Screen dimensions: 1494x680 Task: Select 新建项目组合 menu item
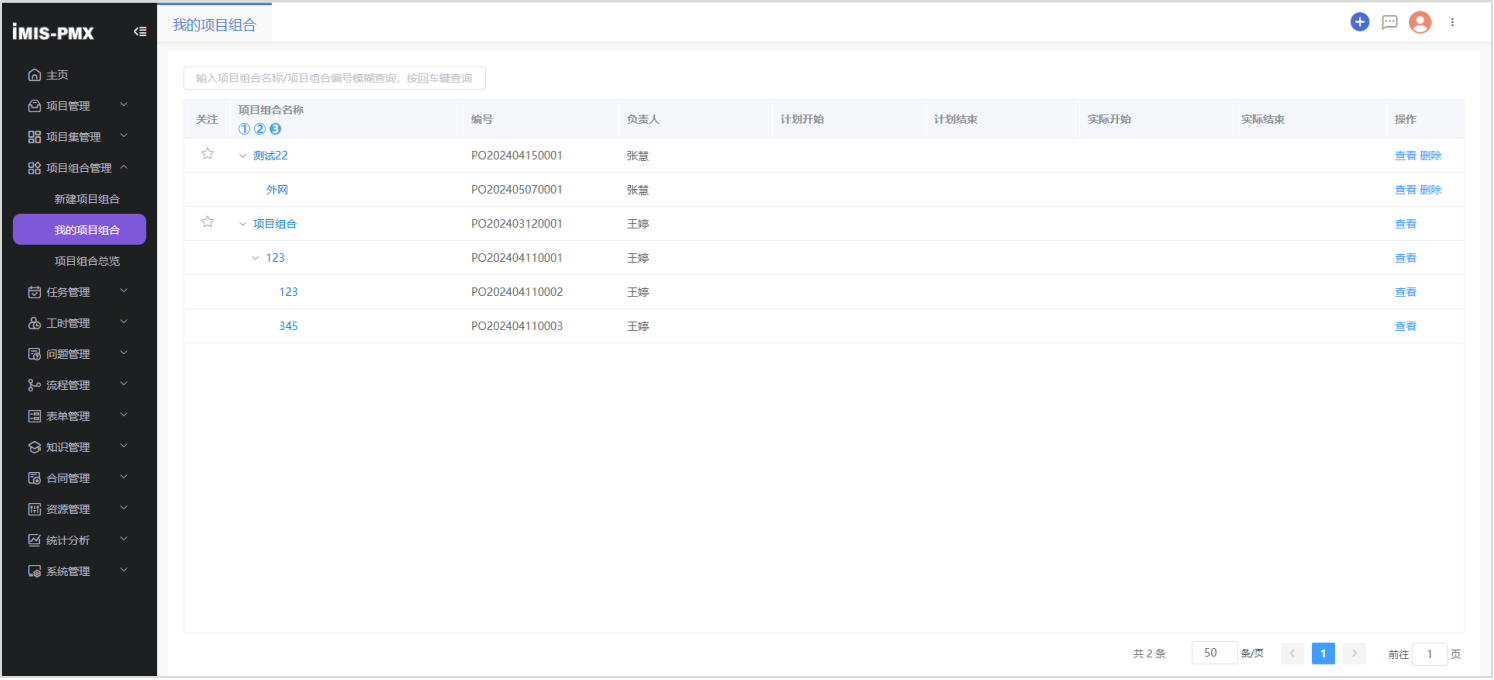(x=87, y=199)
